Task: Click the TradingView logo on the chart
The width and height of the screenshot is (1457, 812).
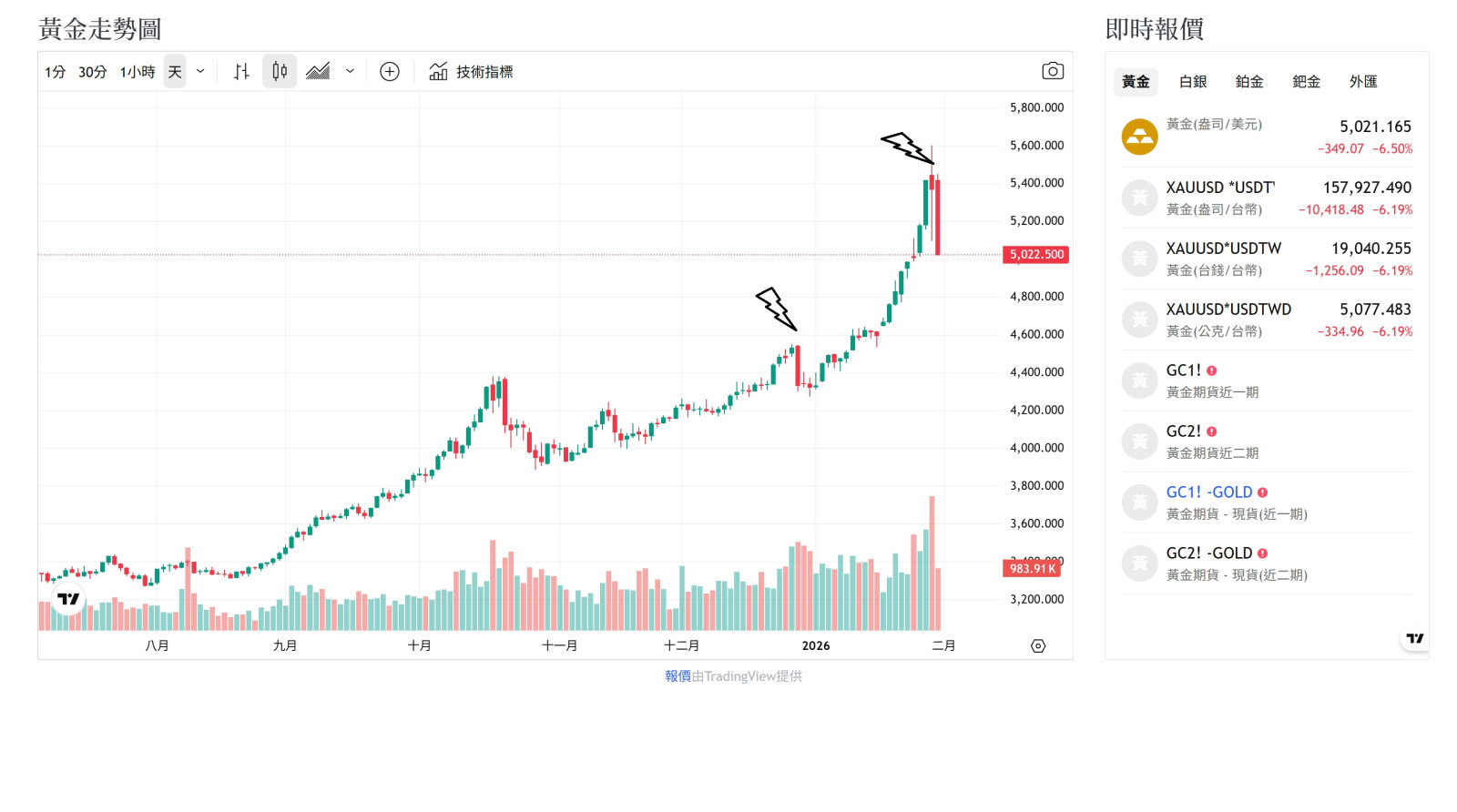Action: click(x=66, y=599)
